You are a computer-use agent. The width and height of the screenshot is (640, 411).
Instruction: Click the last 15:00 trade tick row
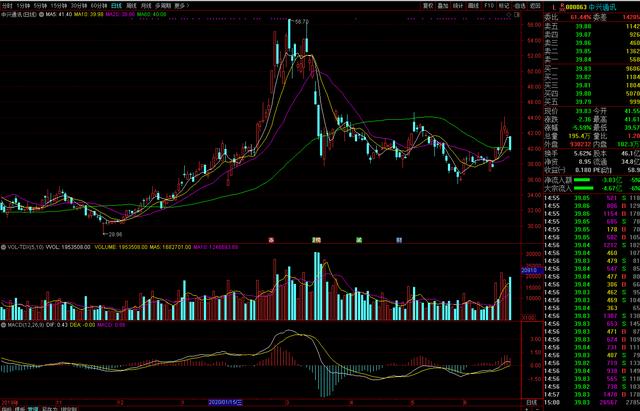592,403
